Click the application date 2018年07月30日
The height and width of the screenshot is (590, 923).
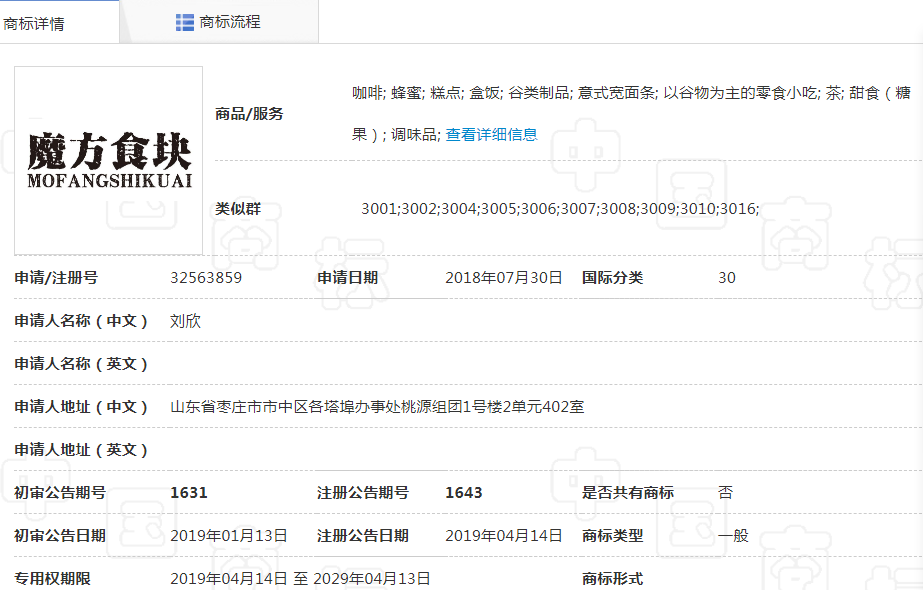(x=504, y=278)
